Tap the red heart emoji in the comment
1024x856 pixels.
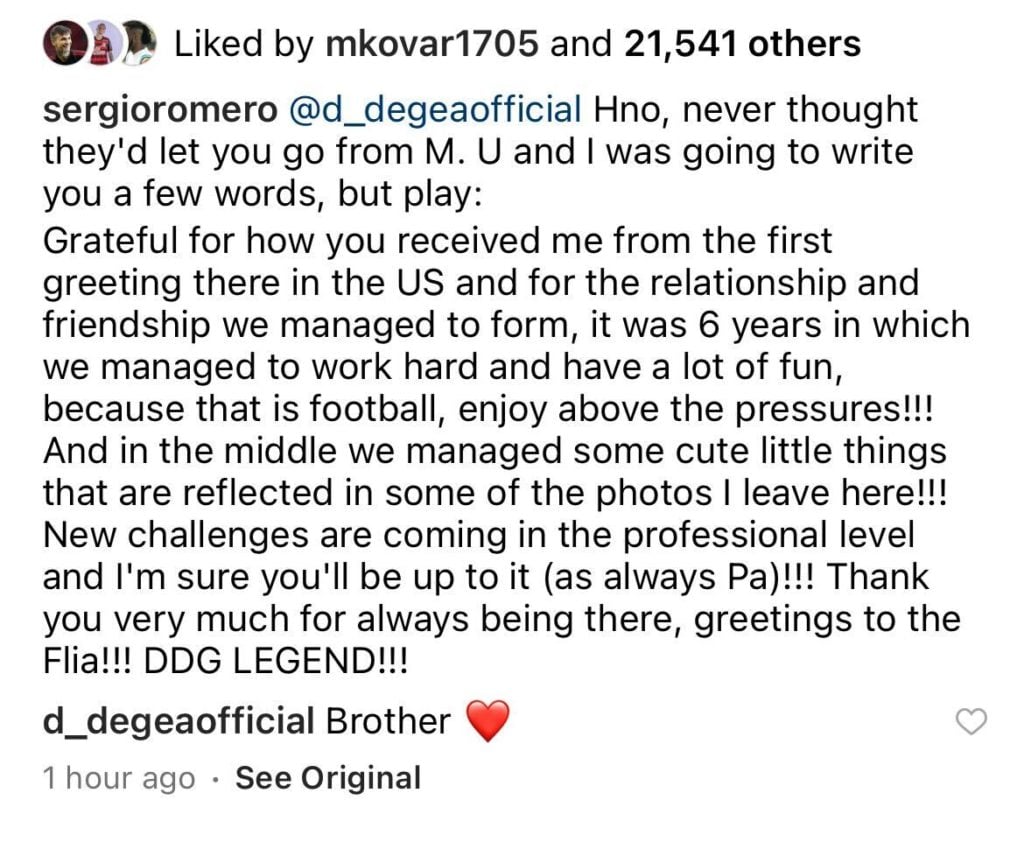(487, 721)
